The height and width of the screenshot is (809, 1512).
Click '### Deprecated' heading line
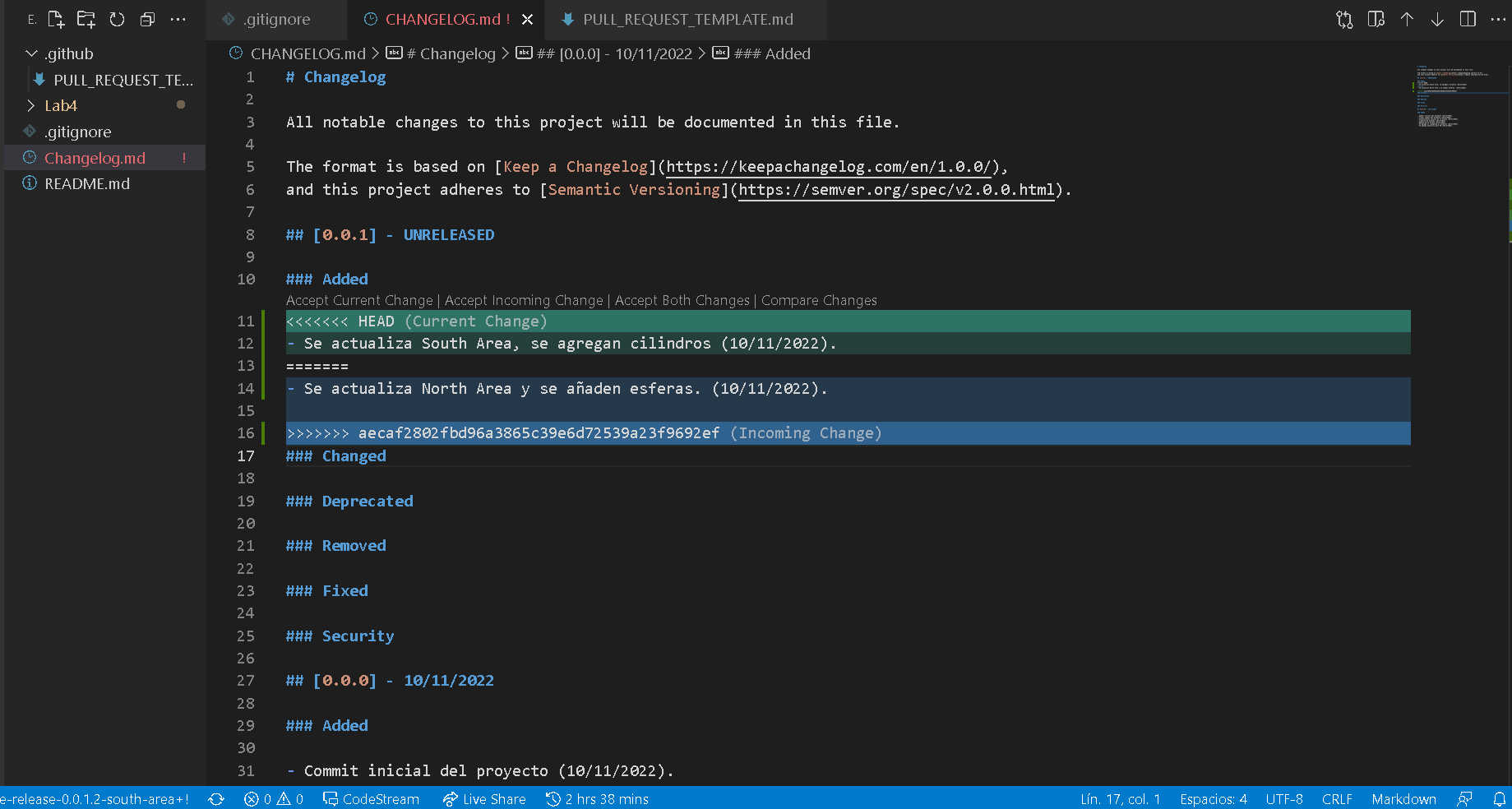(x=349, y=502)
